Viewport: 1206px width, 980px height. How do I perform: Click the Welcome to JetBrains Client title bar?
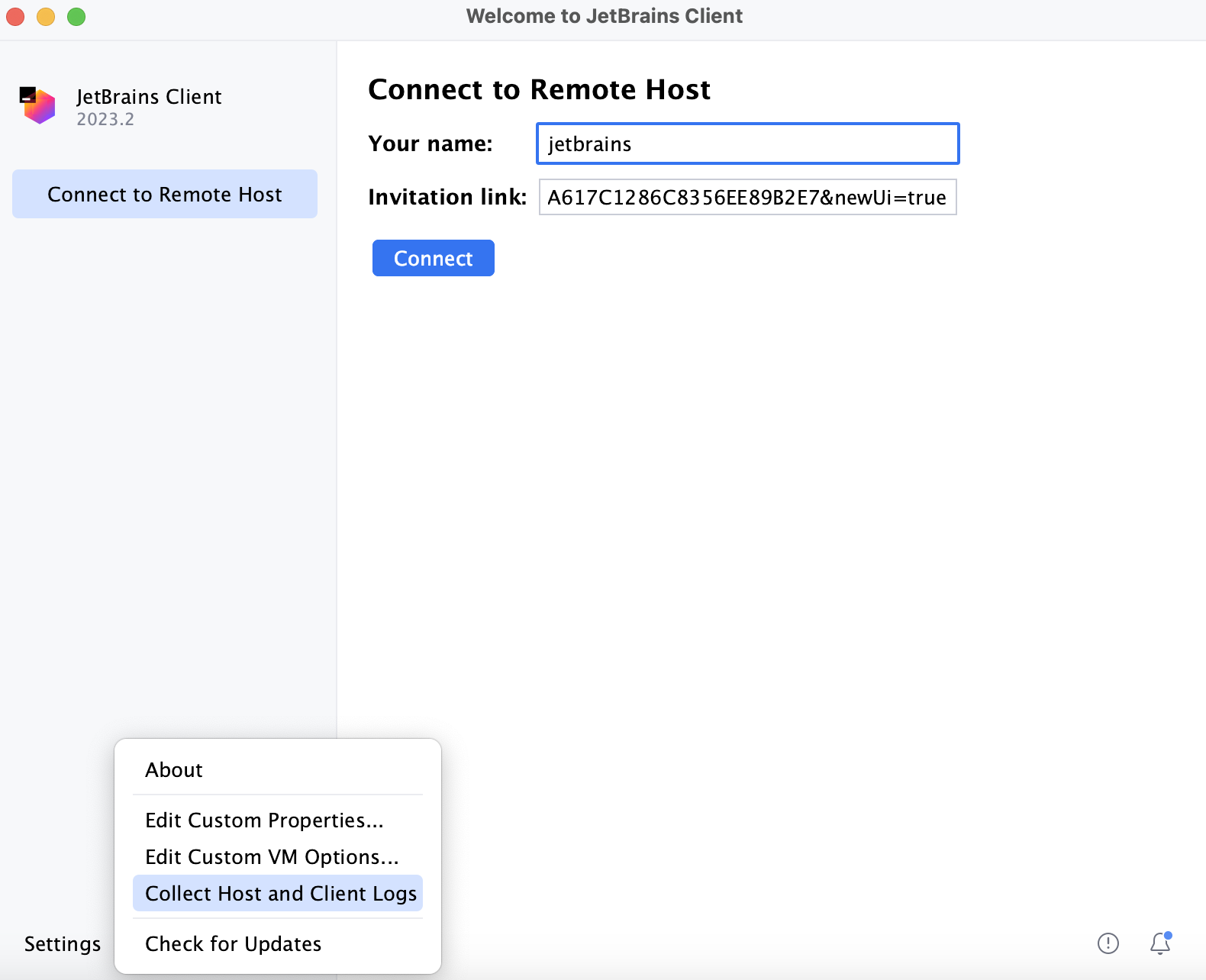[x=604, y=16]
